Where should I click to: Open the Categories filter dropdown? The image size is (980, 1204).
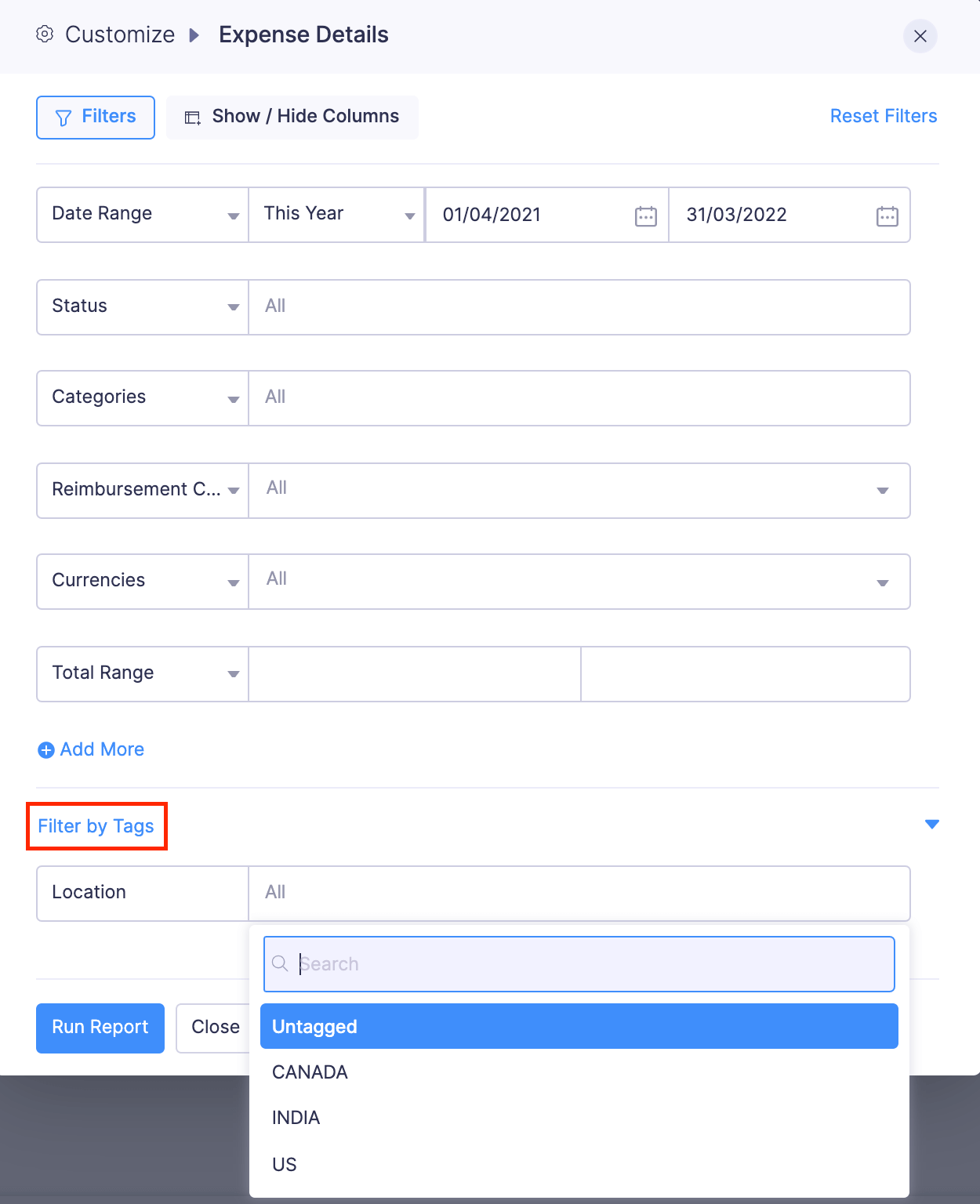point(233,398)
